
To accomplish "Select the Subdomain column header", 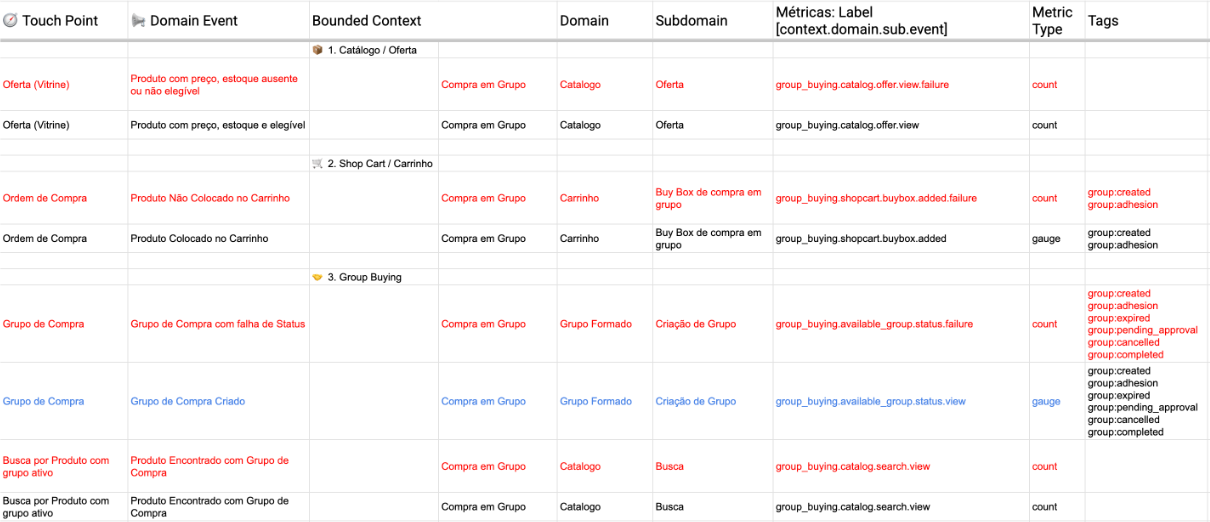I will point(691,21).
